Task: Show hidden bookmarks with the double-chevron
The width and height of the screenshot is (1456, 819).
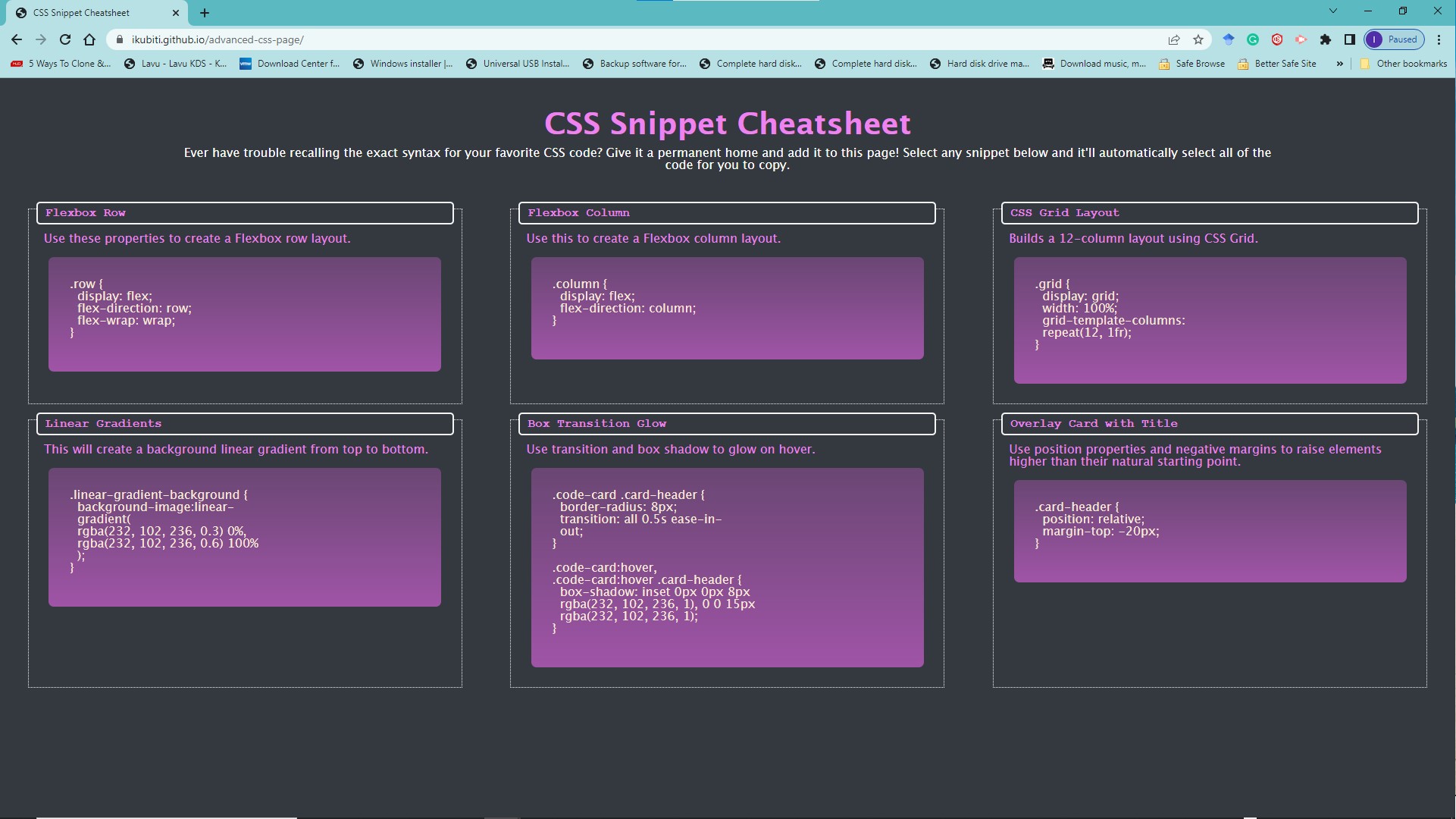Action: tap(1340, 64)
